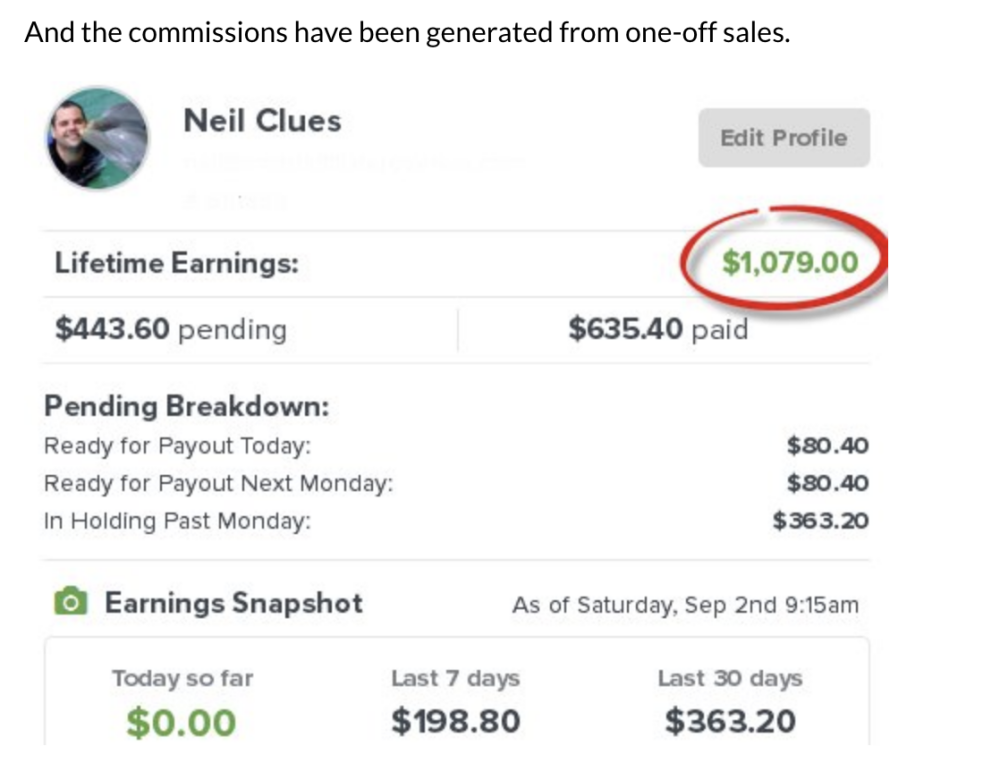The image size is (1000, 780).
Task: Click Ready for Payout Today row
Action: point(456,445)
